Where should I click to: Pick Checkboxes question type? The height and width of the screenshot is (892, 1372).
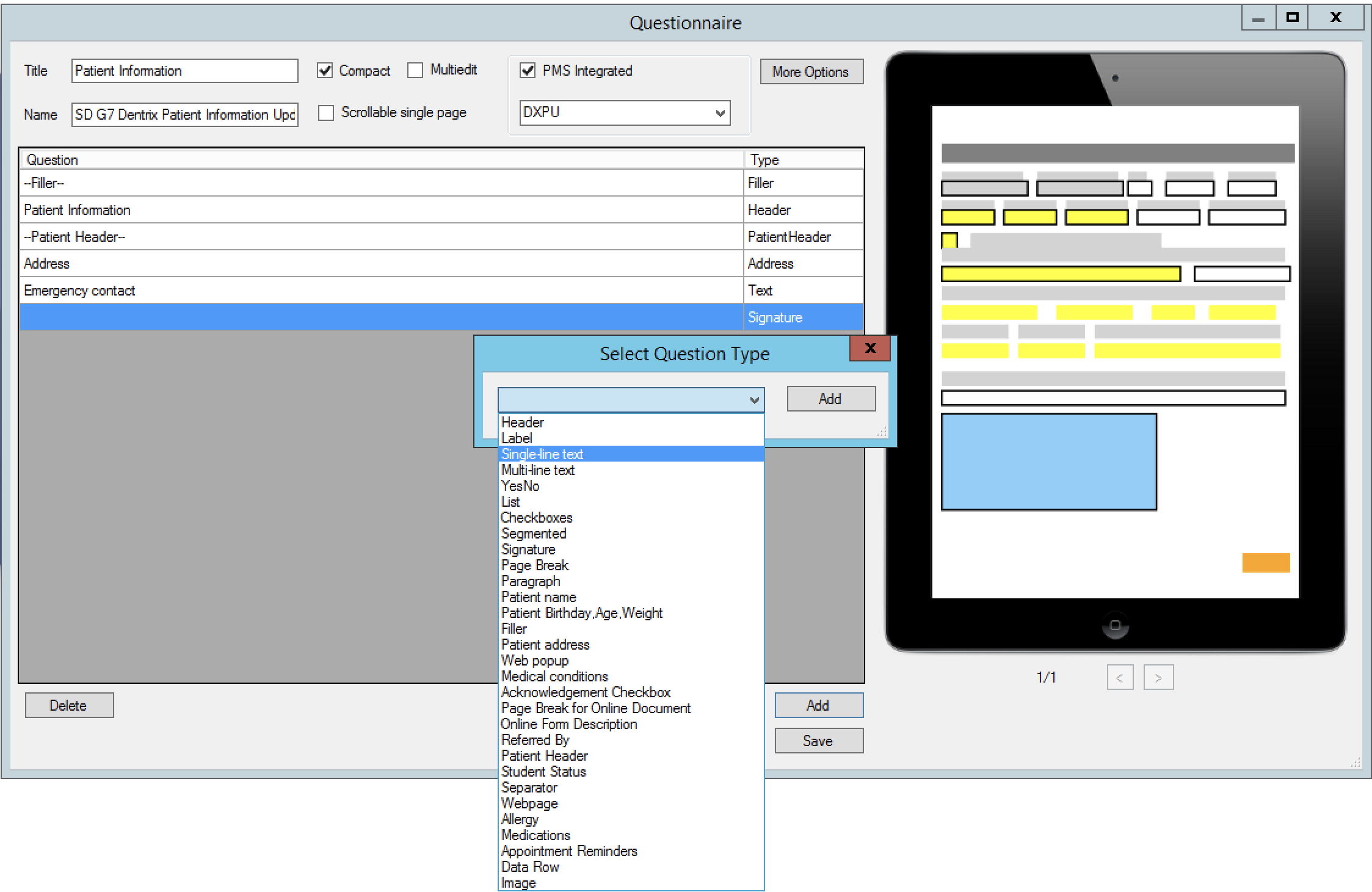pos(631,518)
